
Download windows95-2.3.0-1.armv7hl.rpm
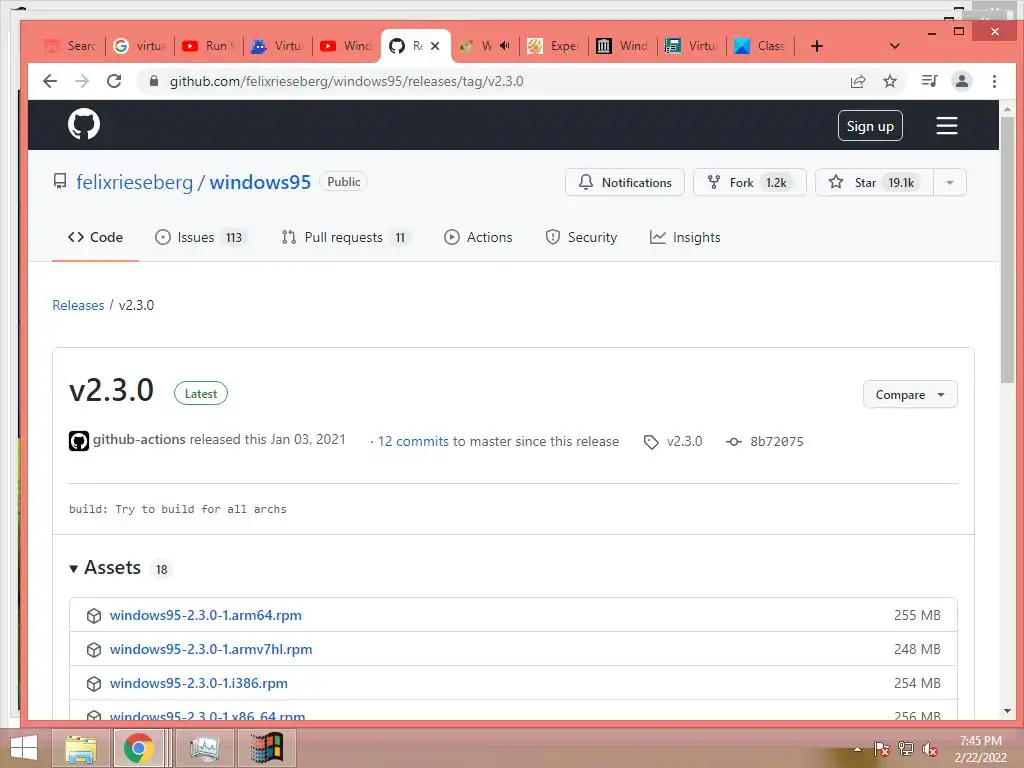click(211, 649)
